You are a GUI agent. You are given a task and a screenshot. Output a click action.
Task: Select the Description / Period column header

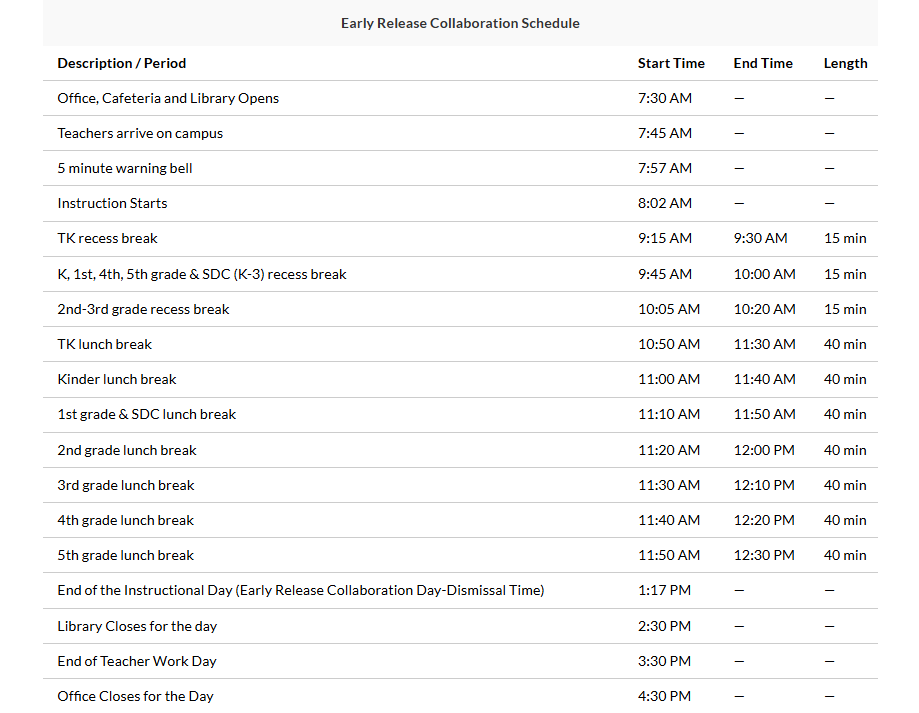(122, 63)
